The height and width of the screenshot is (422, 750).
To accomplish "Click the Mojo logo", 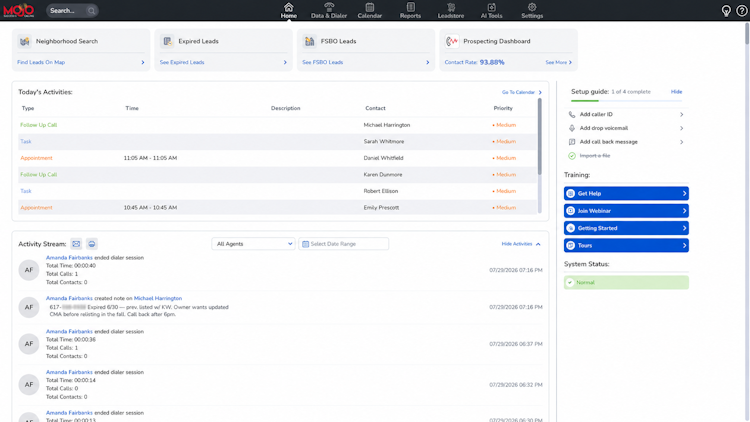I will point(19,10).
